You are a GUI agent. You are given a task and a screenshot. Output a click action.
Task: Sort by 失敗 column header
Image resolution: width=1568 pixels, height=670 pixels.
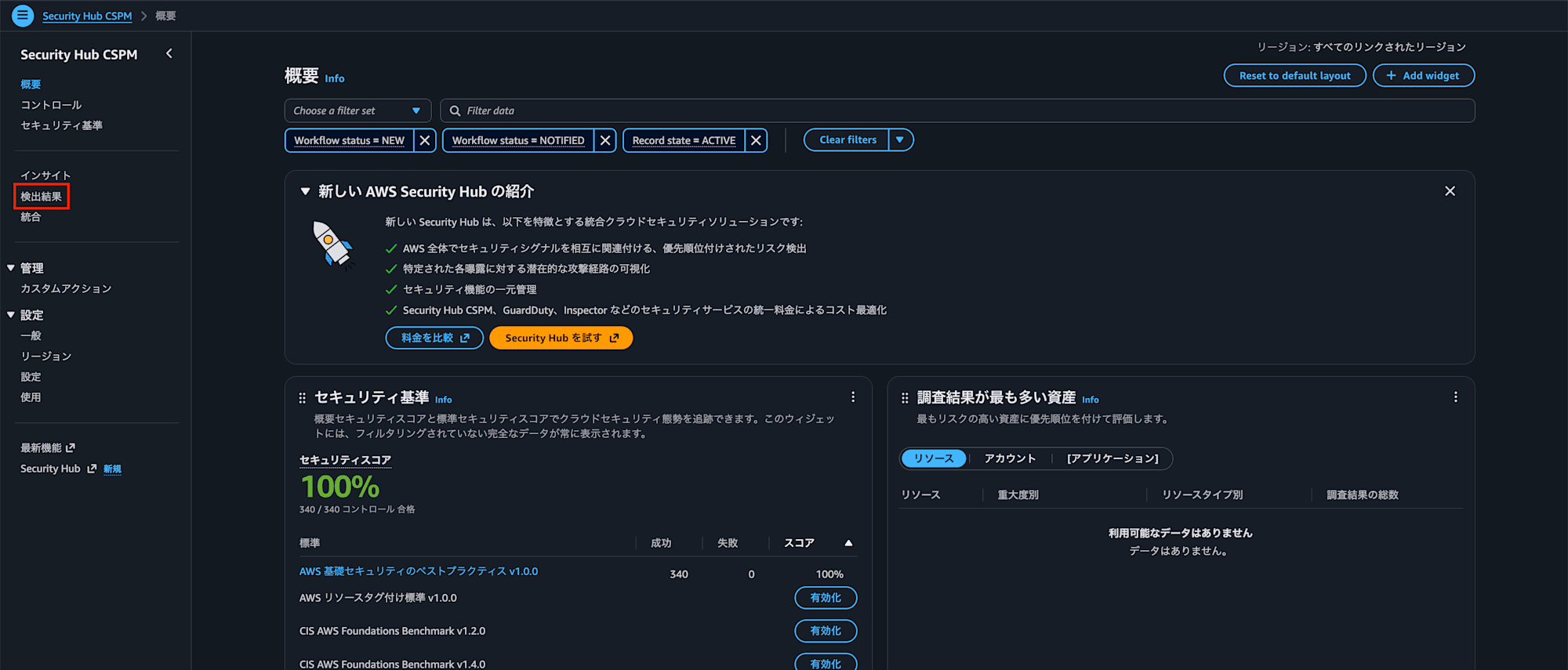click(x=728, y=543)
